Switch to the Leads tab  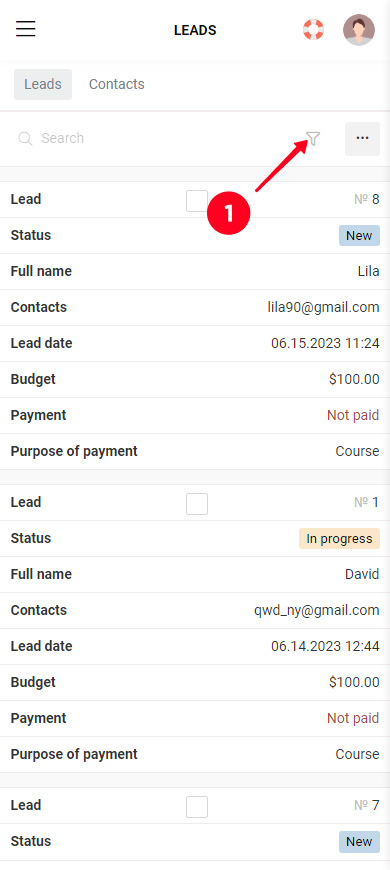point(43,84)
